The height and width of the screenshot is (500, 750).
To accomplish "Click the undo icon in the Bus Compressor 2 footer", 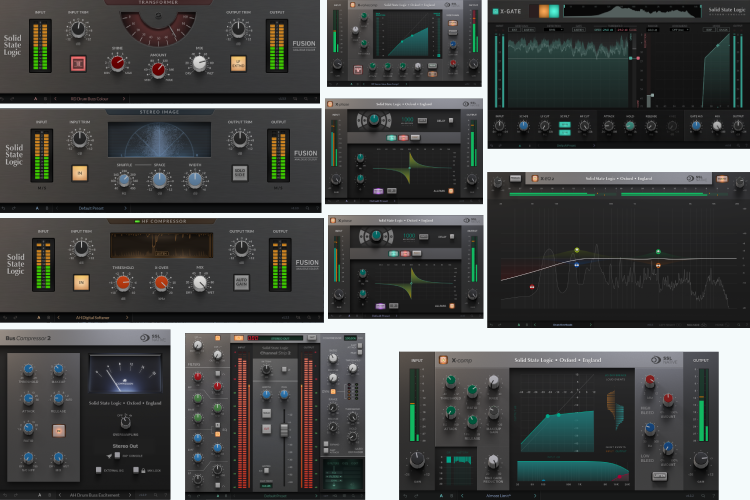I will click(6, 495).
